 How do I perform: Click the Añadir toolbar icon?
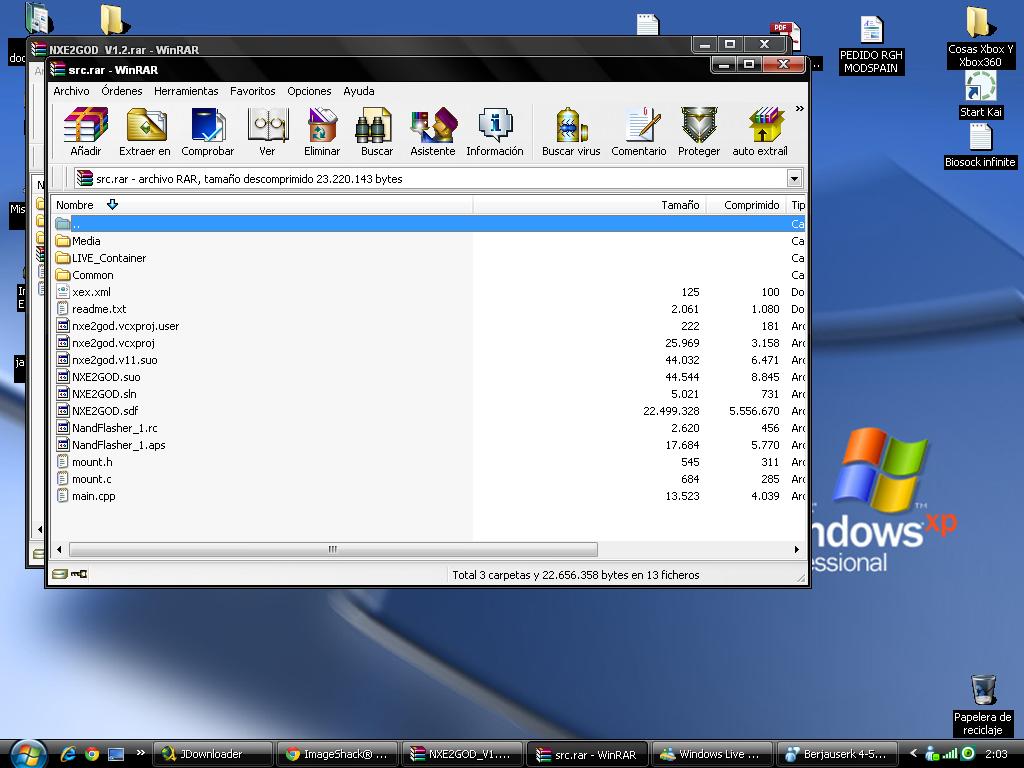click(x=85, y=130)
